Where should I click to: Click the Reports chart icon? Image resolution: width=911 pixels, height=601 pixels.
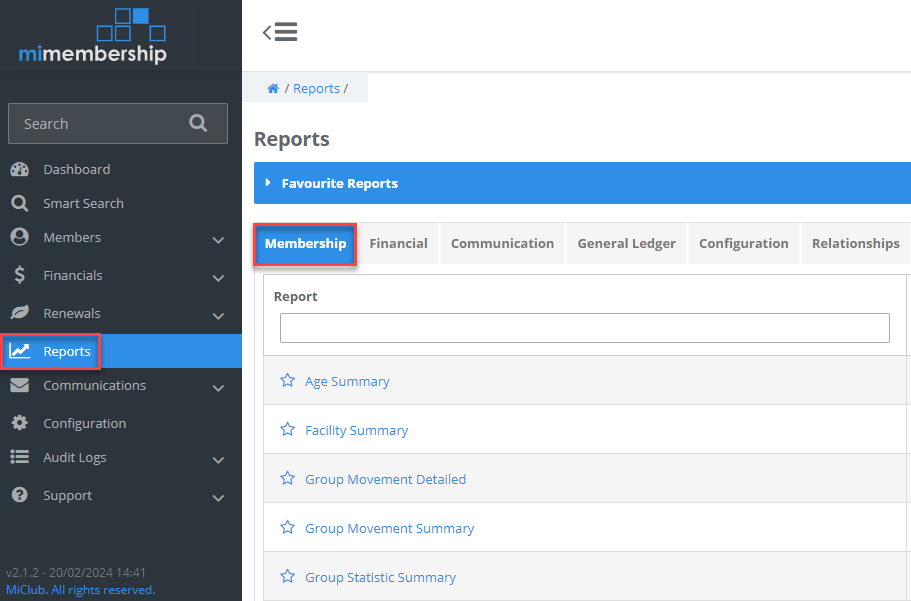(19, 351)
